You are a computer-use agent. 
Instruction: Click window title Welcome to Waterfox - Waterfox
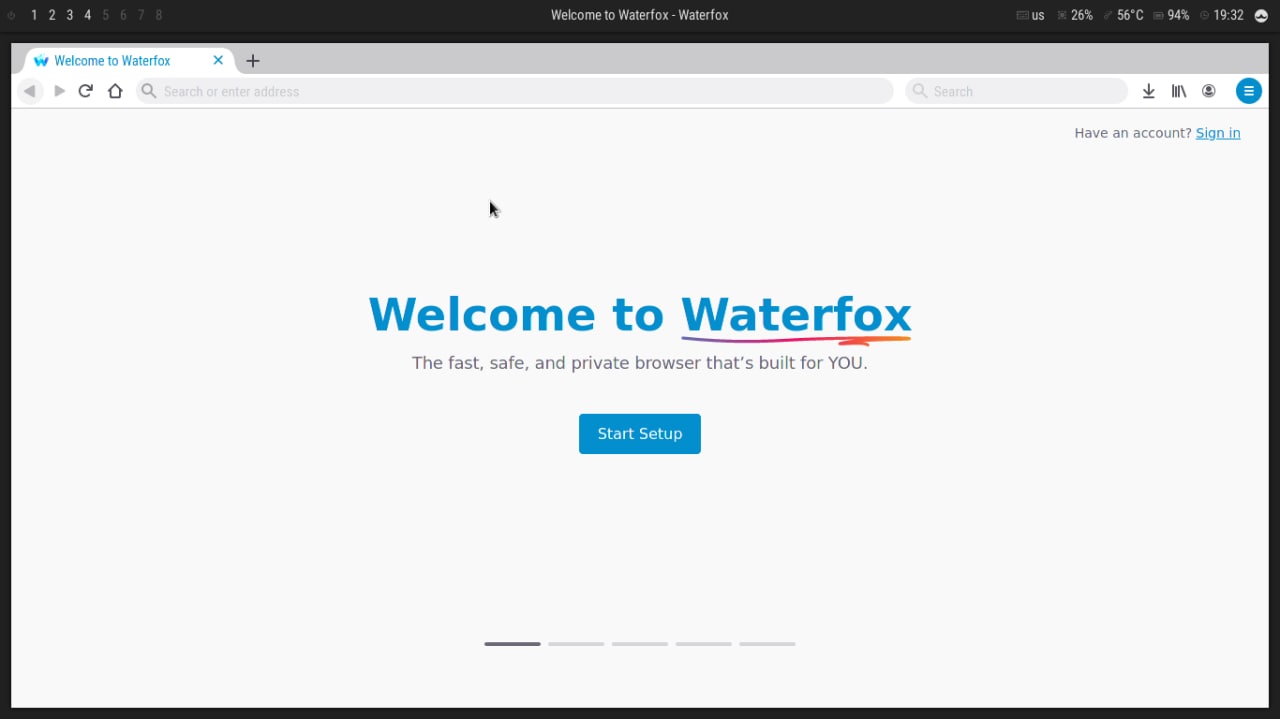coord(639,15)
